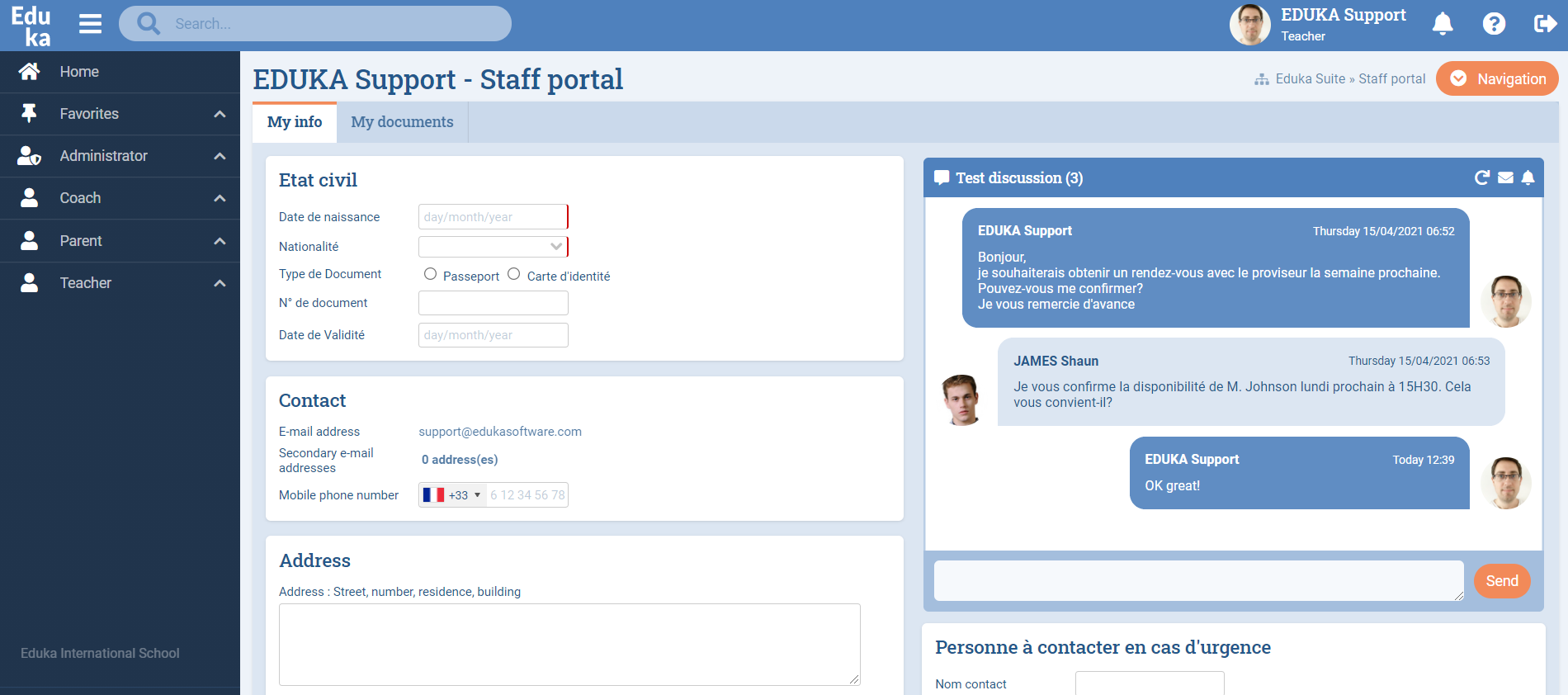Collapse the Teacher section chevron
Image resolution: width=1568 pixels, height=695 pixels.
tap(220, 283)
